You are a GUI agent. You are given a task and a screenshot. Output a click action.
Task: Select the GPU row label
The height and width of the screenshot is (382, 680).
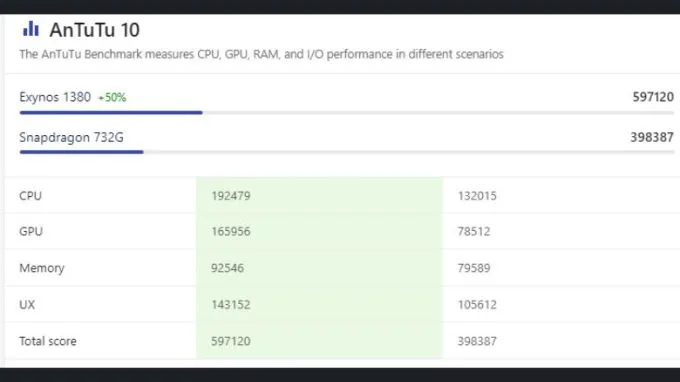click(x=31, y=232)
